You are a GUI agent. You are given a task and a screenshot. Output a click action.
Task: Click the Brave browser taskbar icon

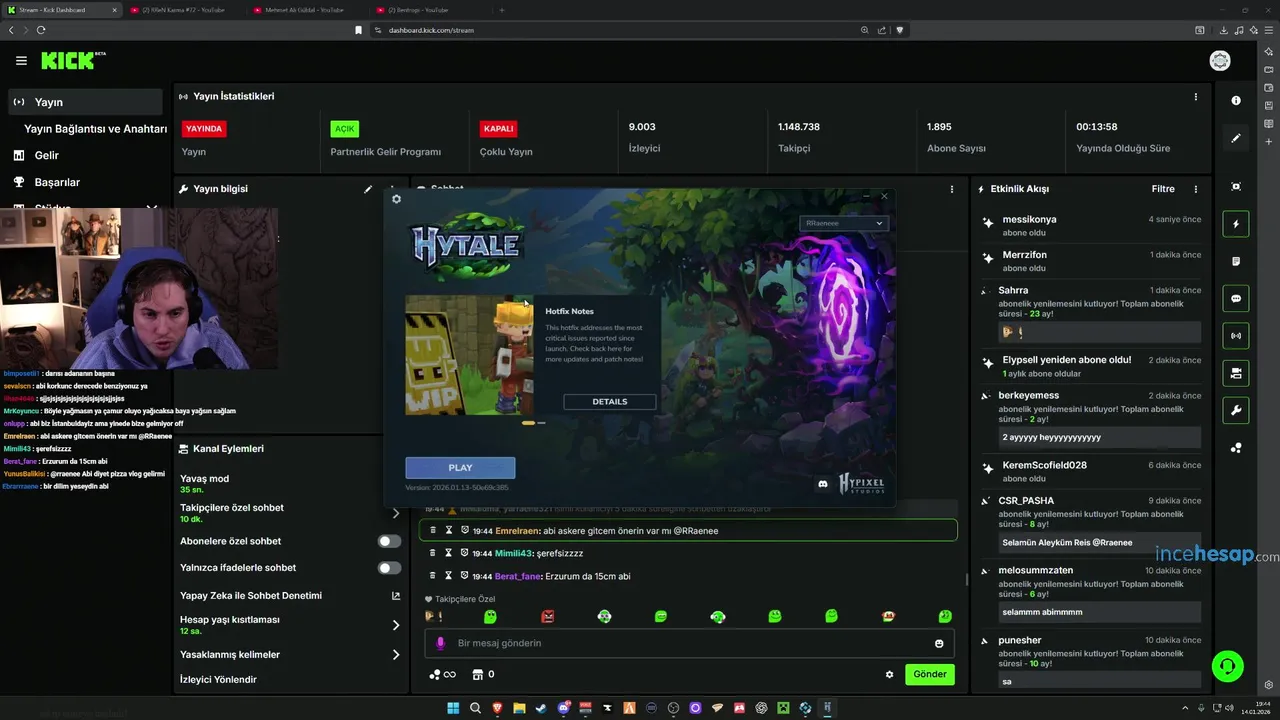[498, 708]
